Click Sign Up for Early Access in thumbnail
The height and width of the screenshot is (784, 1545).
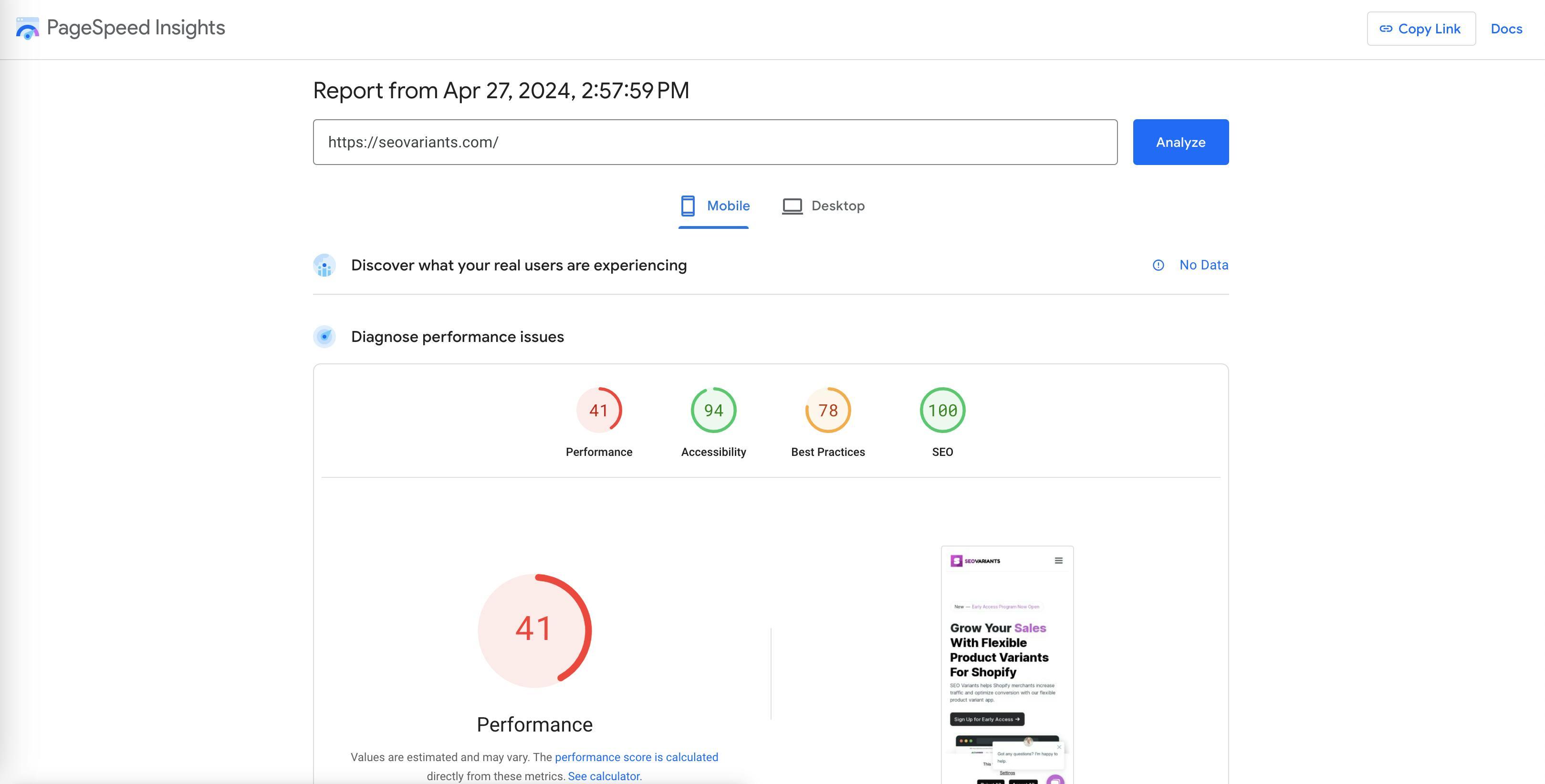click(x=987, y=719)
